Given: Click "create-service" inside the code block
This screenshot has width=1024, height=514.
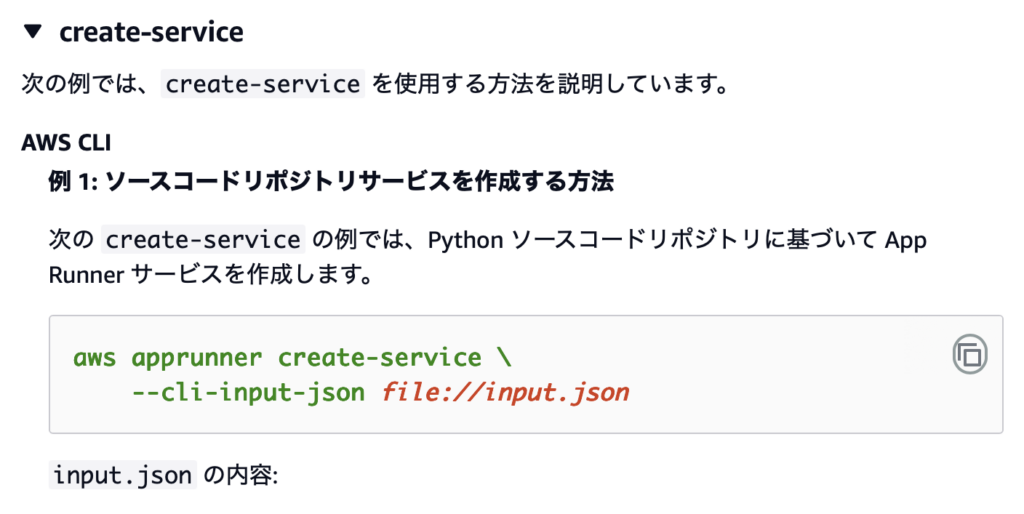Looking at the screenshot, I should tap(380, 357).
